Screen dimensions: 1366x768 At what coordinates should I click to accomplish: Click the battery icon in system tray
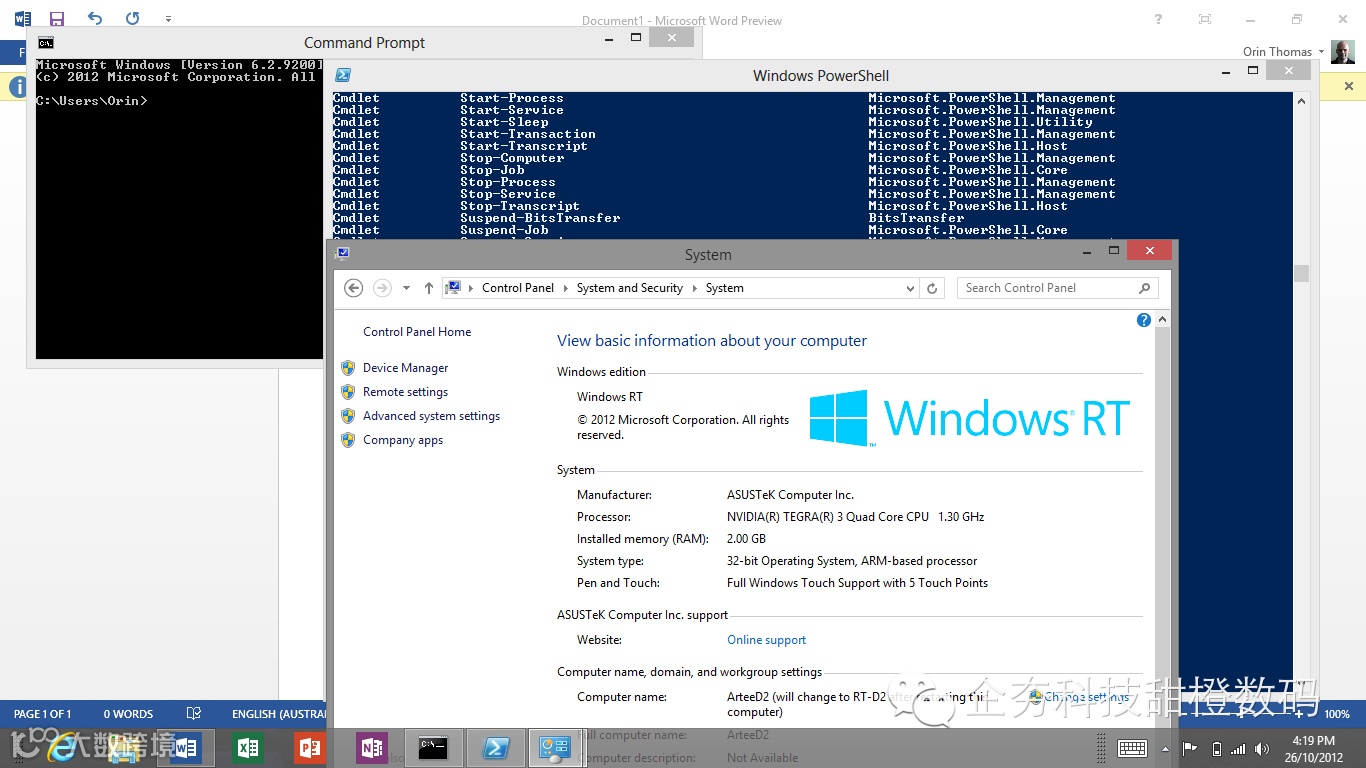coord(1216,748)
